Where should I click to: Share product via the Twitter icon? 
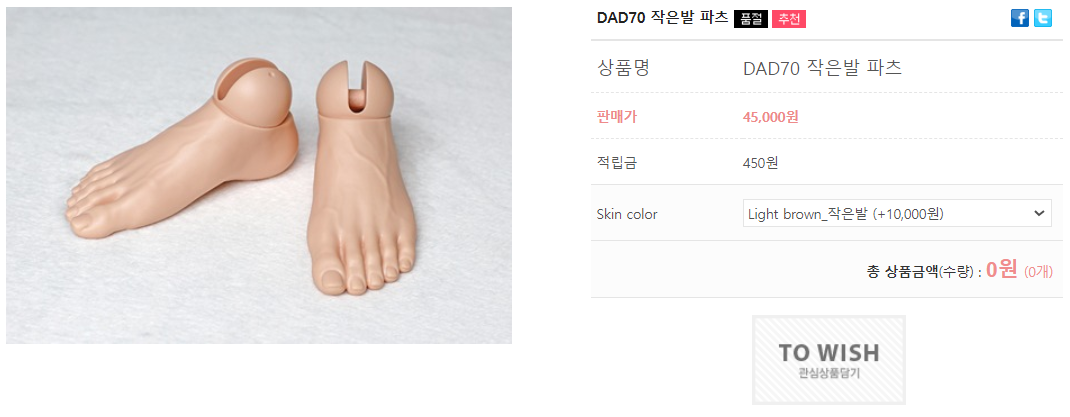tap(1043, 18)
